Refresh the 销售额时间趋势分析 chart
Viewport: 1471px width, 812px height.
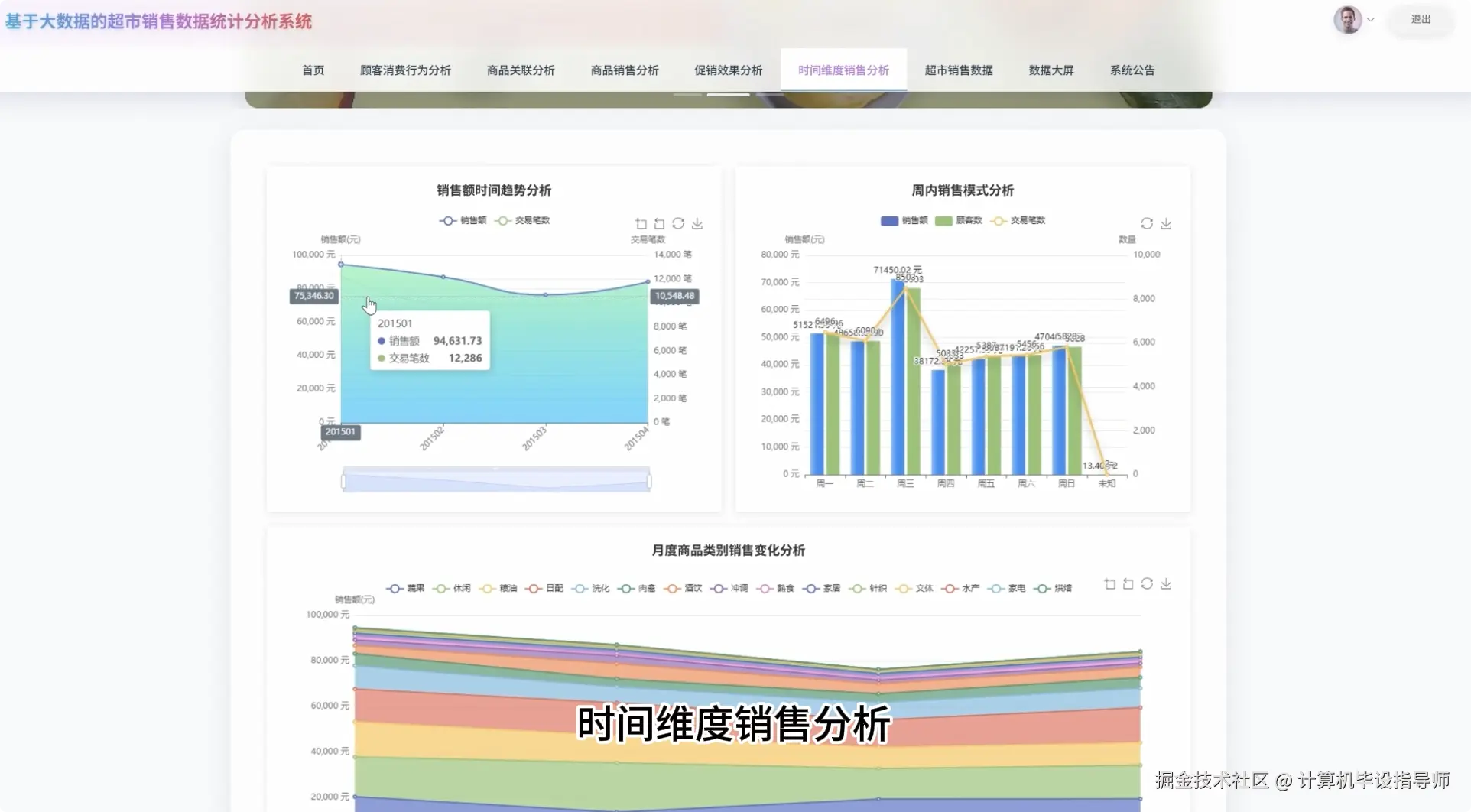click(678, 223)
